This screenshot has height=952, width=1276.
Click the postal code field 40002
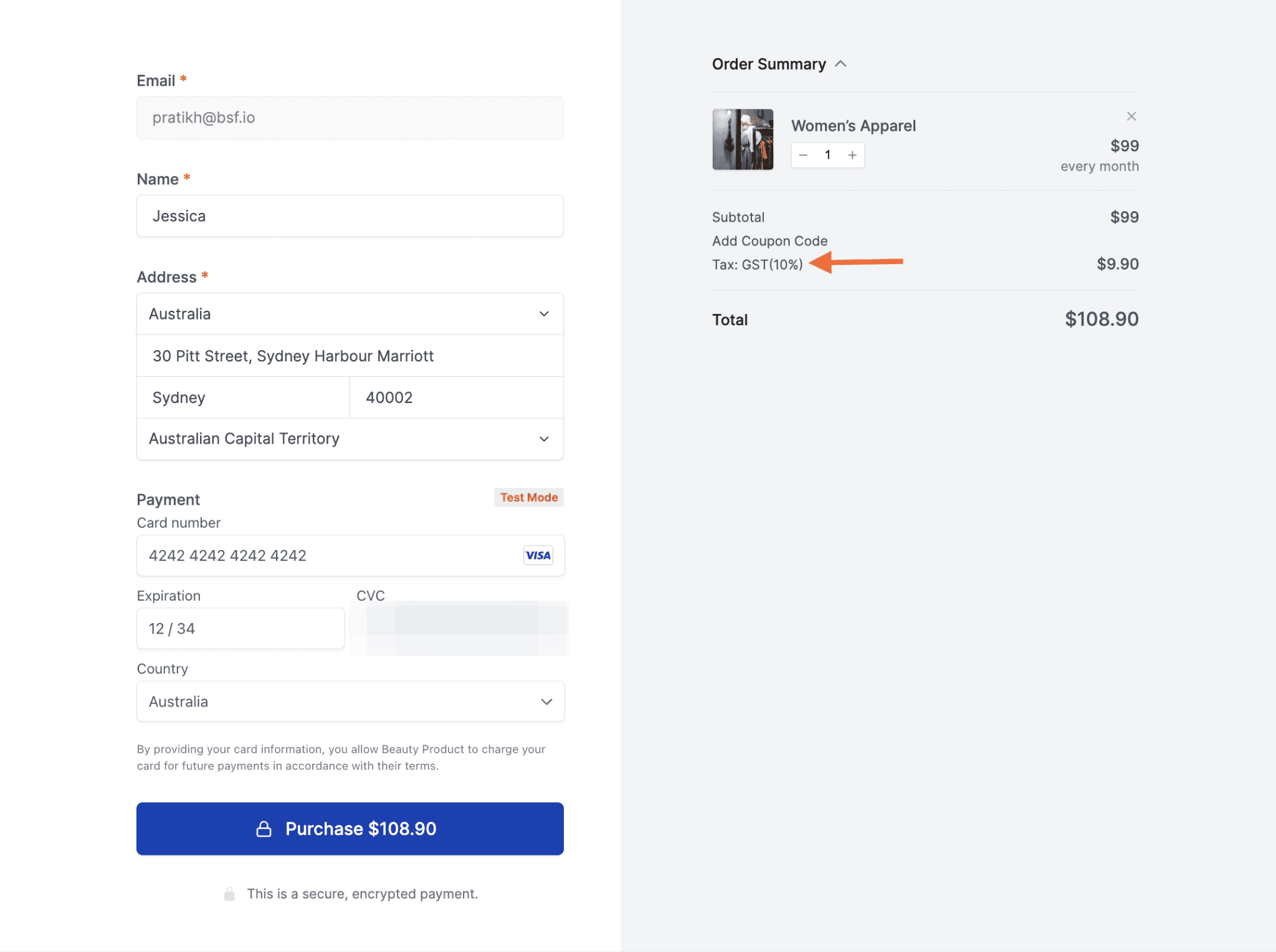click(x=456, y=397)
